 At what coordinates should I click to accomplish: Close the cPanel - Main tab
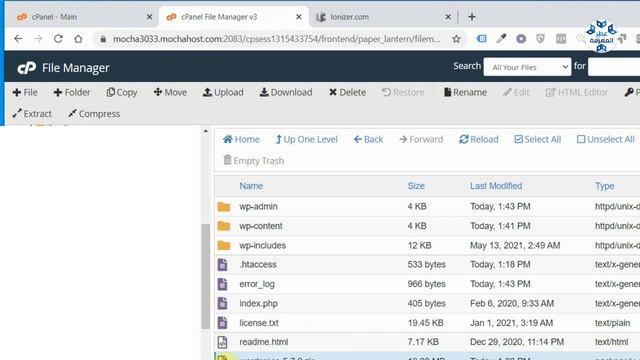coord(149,17)
